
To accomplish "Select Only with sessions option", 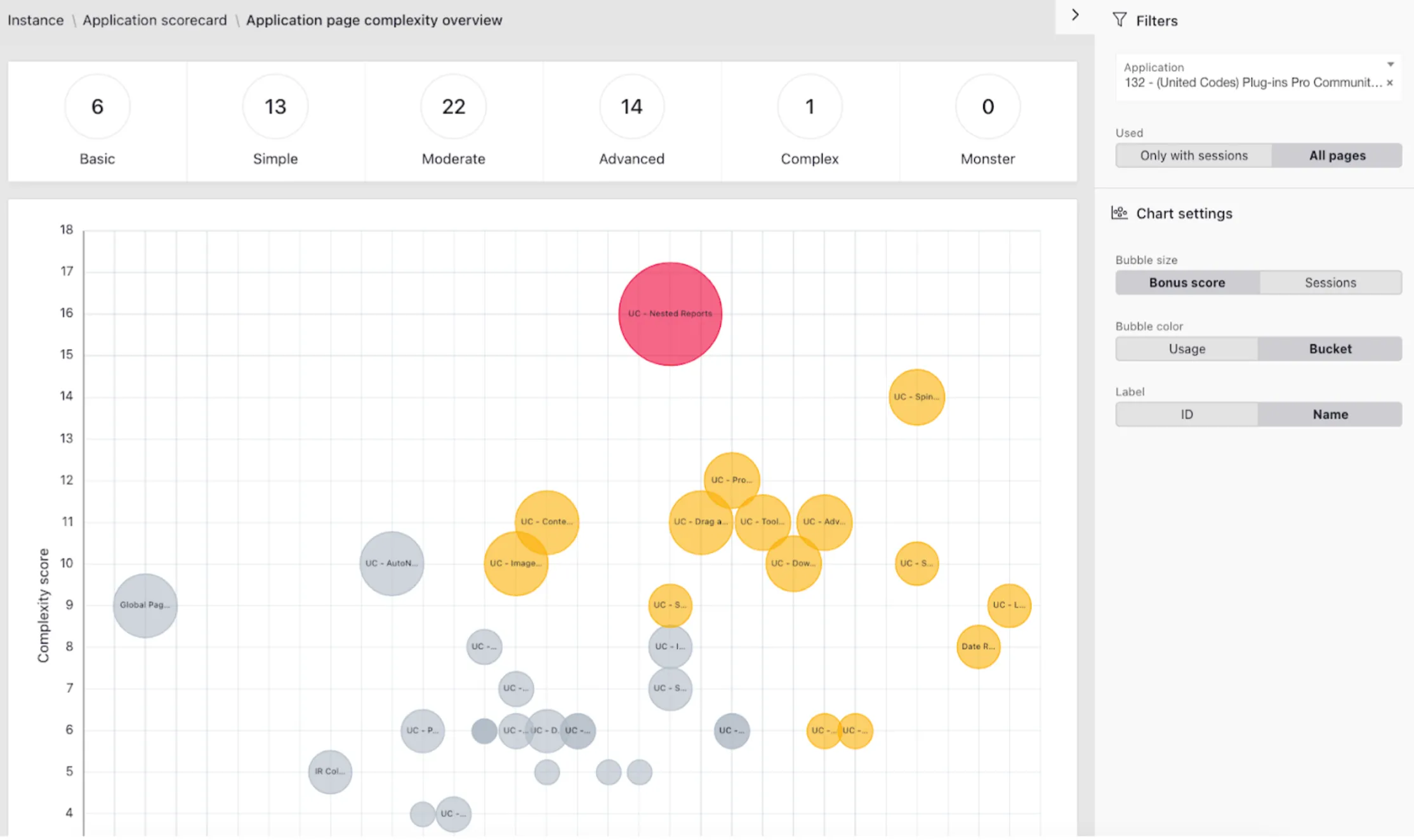I will coord(1193,155).
